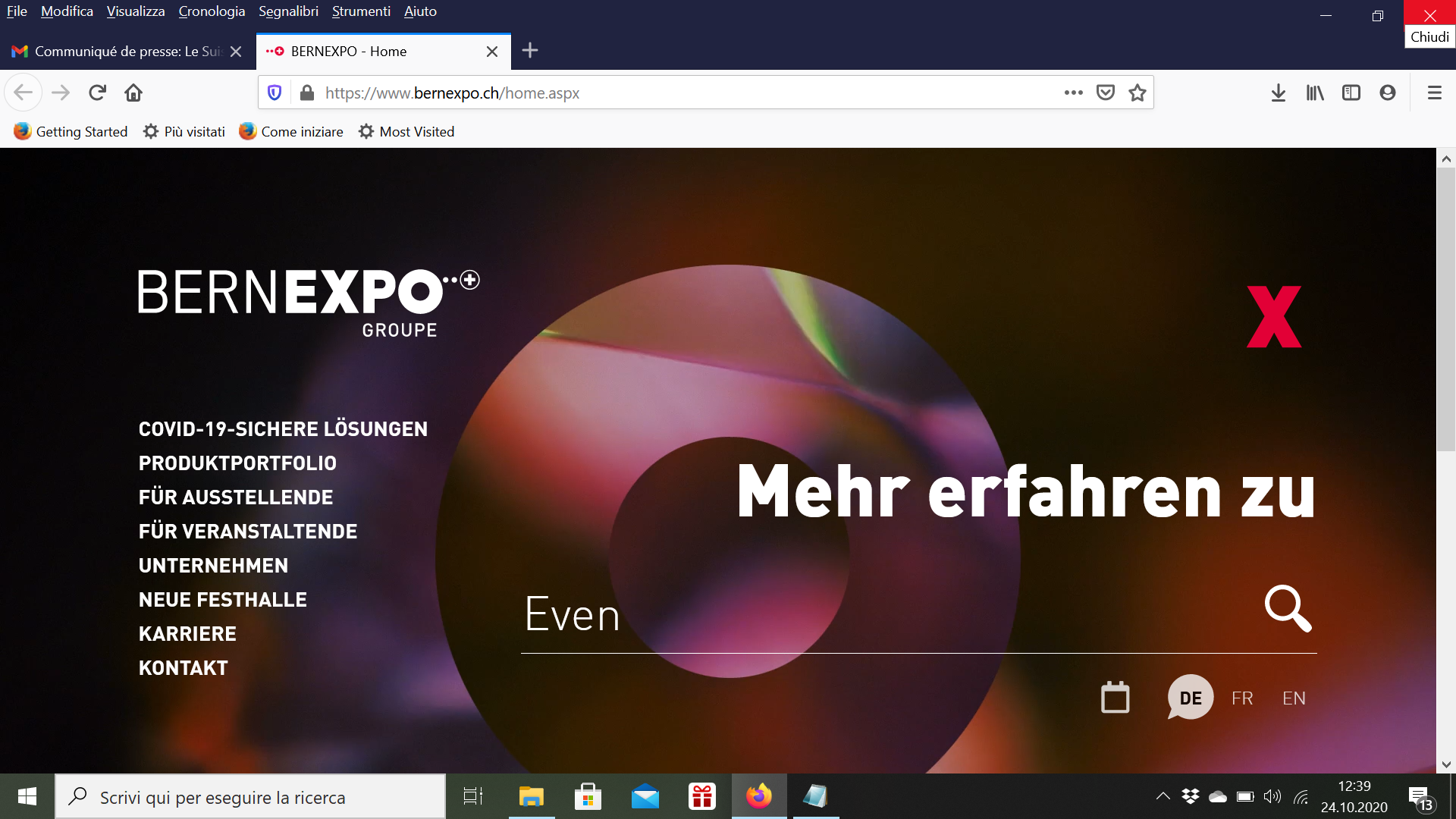Open COVID-19-SICHERE LÖSUNGEN menu item
Viewport: 1456px width, 819px height.
pyautogui.click(x=283, y=429)
